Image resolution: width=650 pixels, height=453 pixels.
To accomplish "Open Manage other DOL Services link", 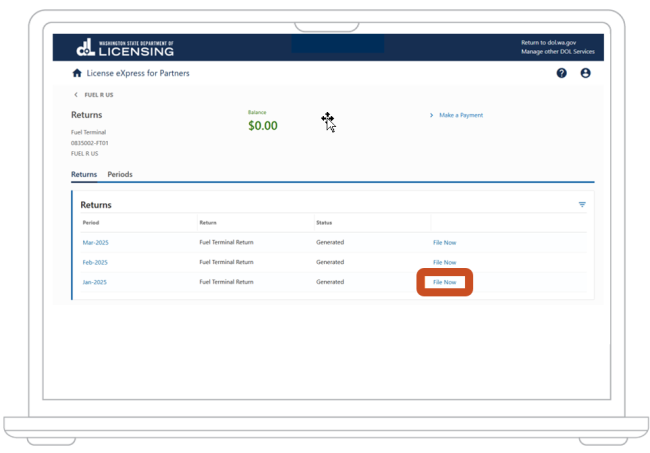I will [558, 52].
